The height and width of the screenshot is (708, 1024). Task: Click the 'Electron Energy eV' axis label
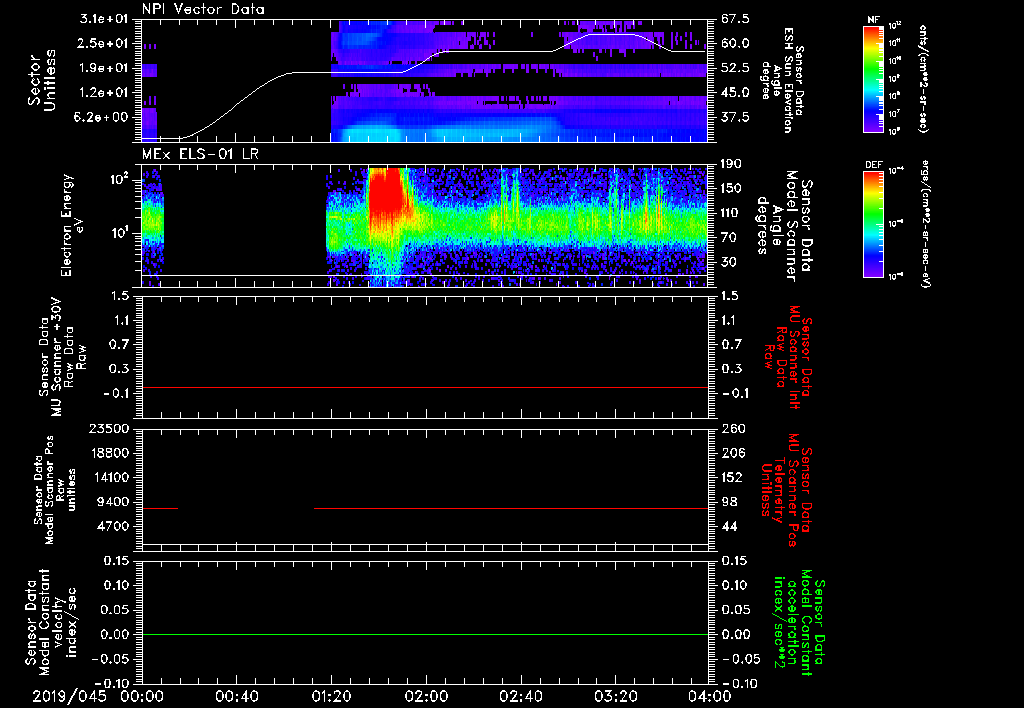(x=71, y=225)
